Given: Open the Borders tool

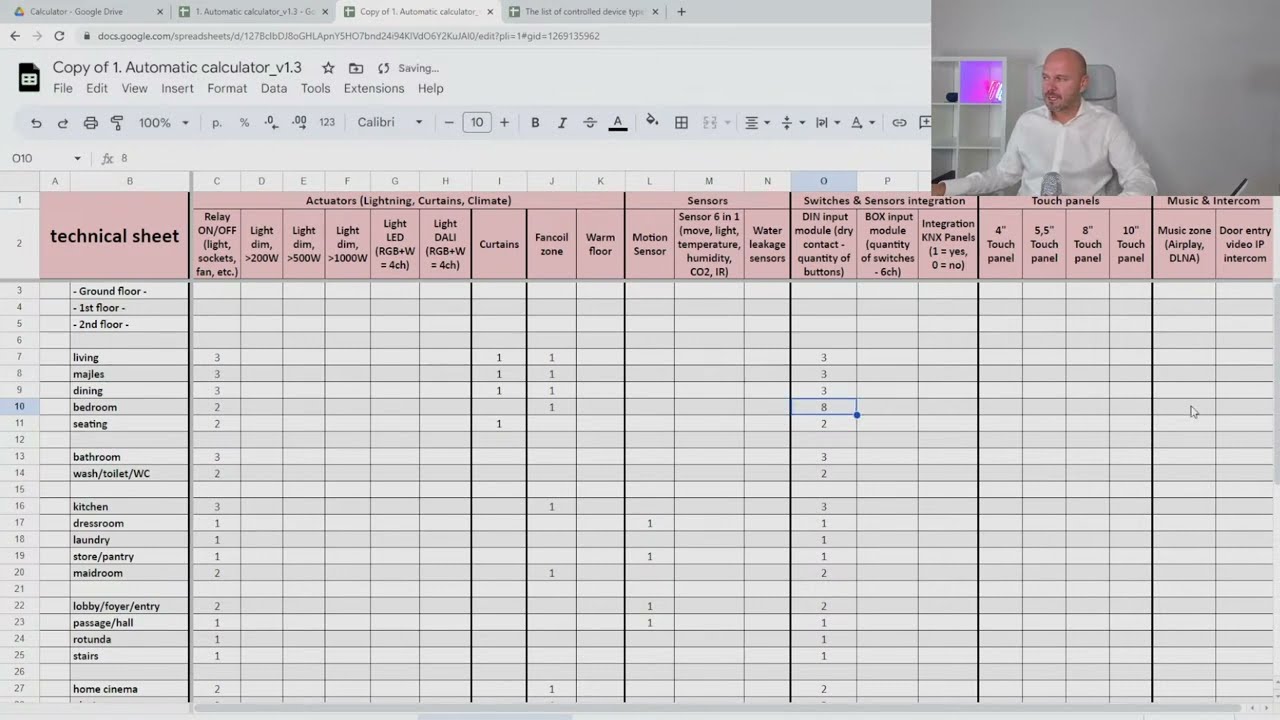Looking at the screenshot, I should click(681, 122).
